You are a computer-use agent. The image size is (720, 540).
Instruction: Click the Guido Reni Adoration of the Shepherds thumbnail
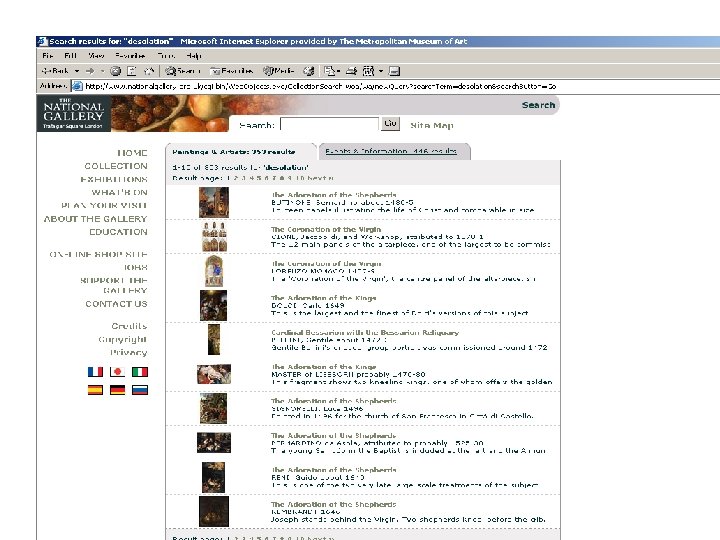point(214,477)
